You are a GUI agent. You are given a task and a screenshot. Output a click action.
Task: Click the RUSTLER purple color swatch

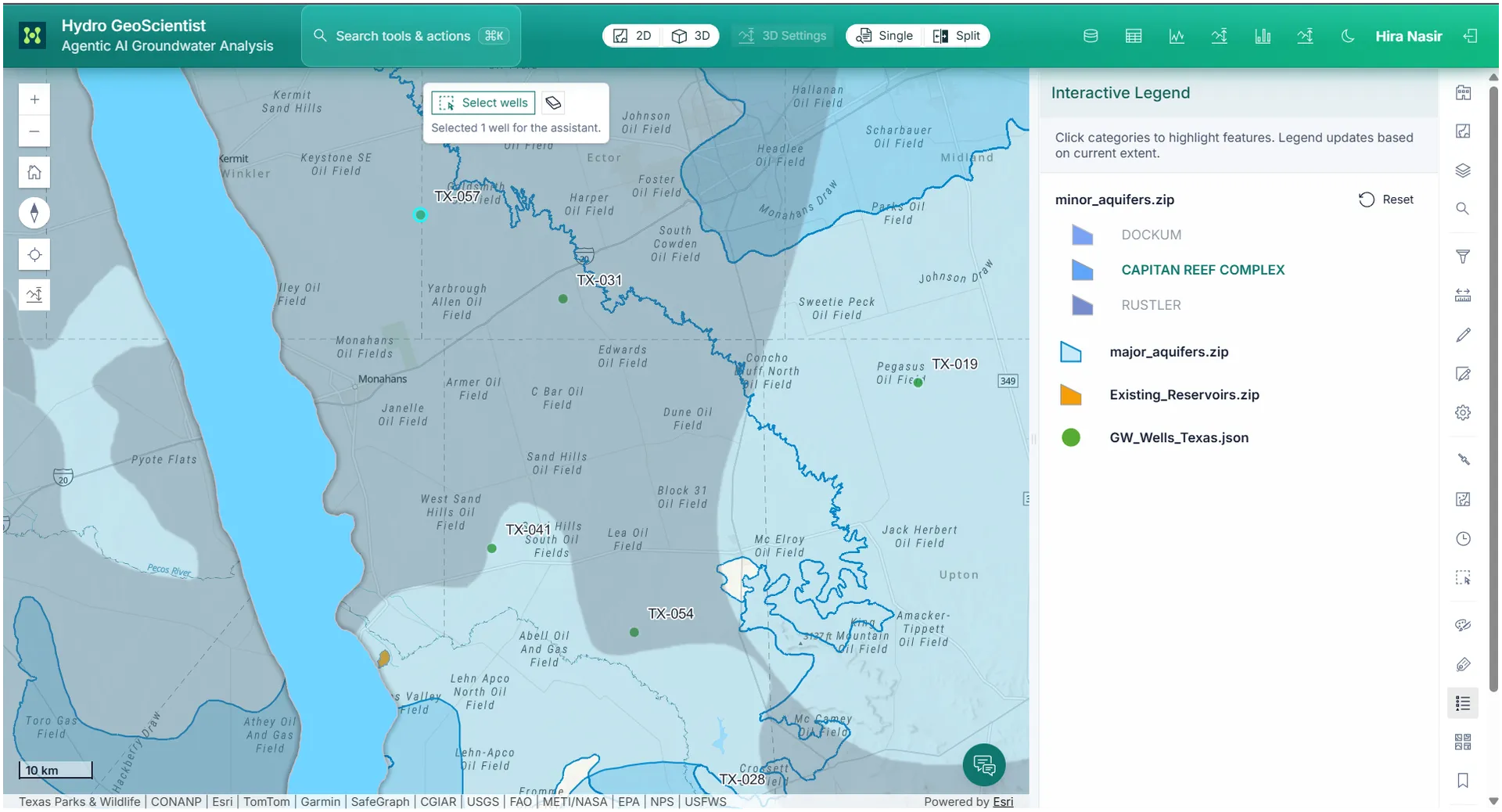(1082, 305)
